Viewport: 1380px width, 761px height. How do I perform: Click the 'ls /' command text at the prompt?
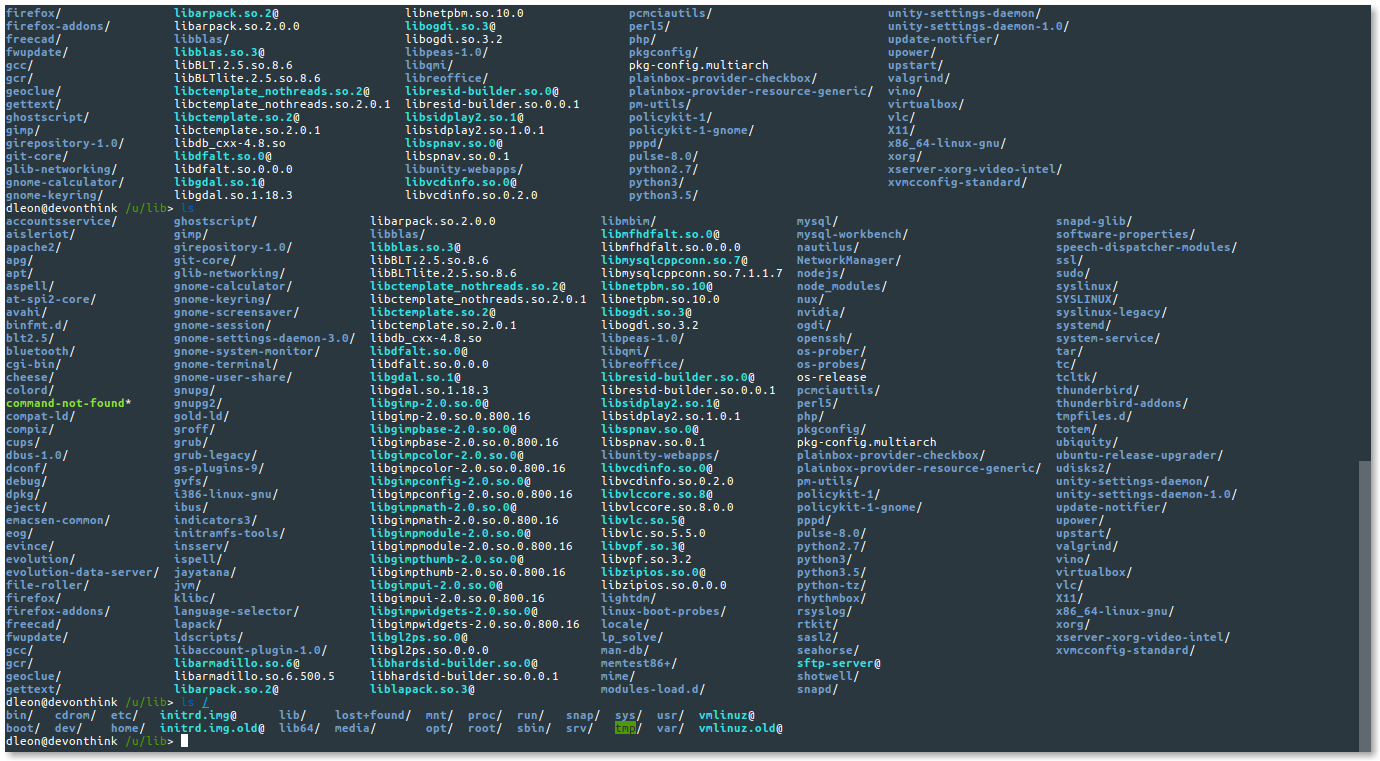(195, 702)
